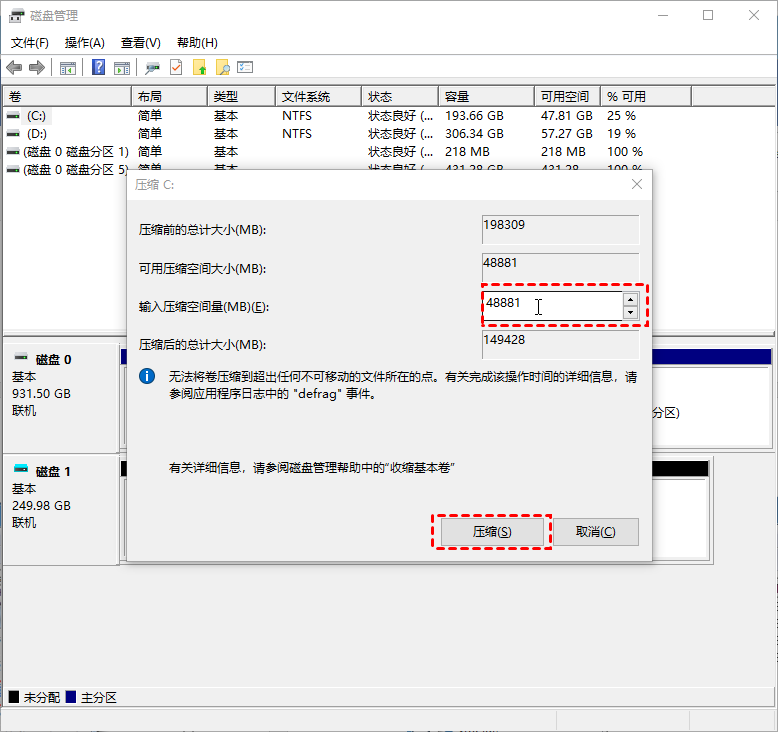This screenshot has height=732, width=778.
Task: Open the 操作(A) menu
Action: coord(84,43)
